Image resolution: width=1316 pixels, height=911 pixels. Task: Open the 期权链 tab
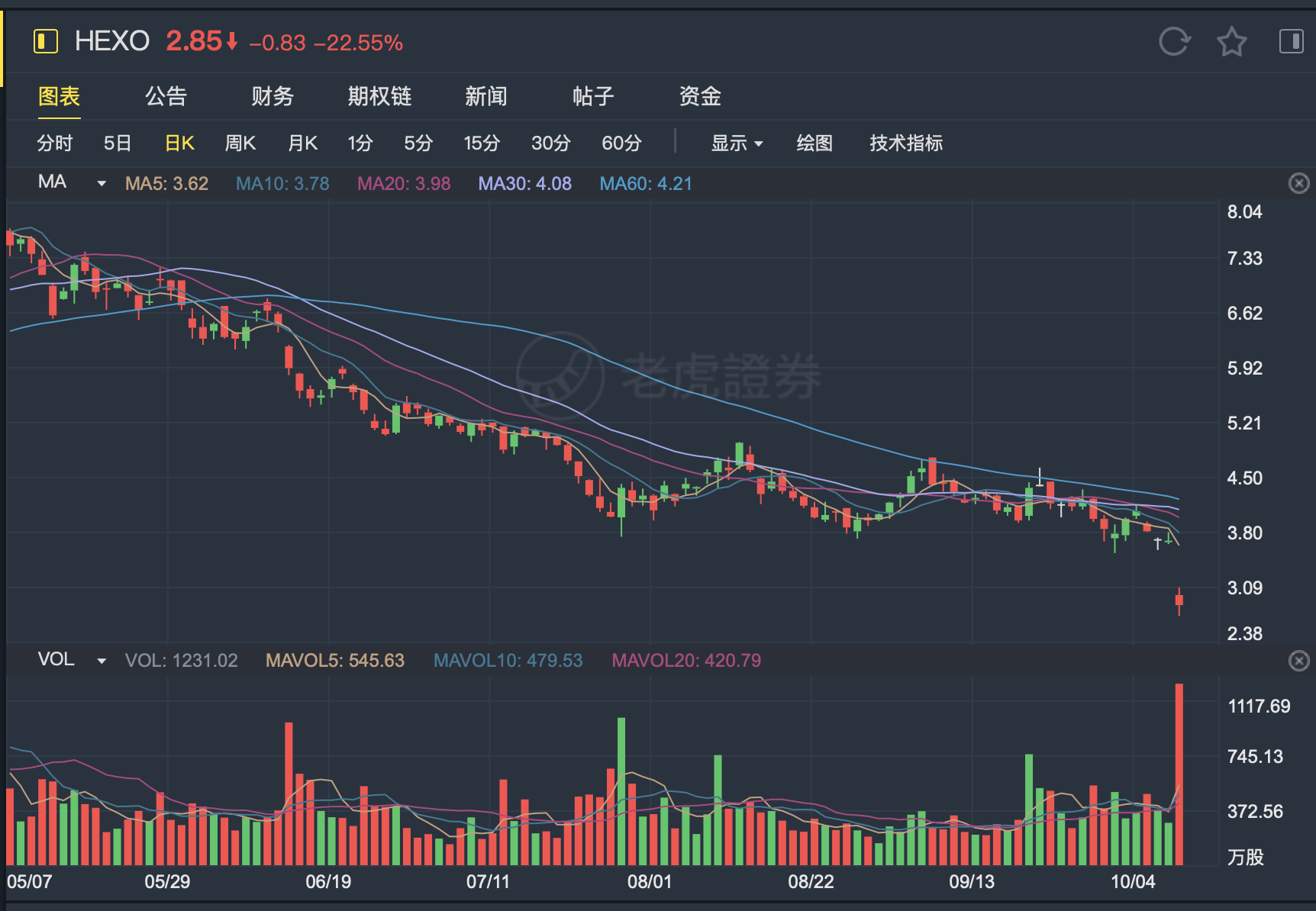[379, 96]
